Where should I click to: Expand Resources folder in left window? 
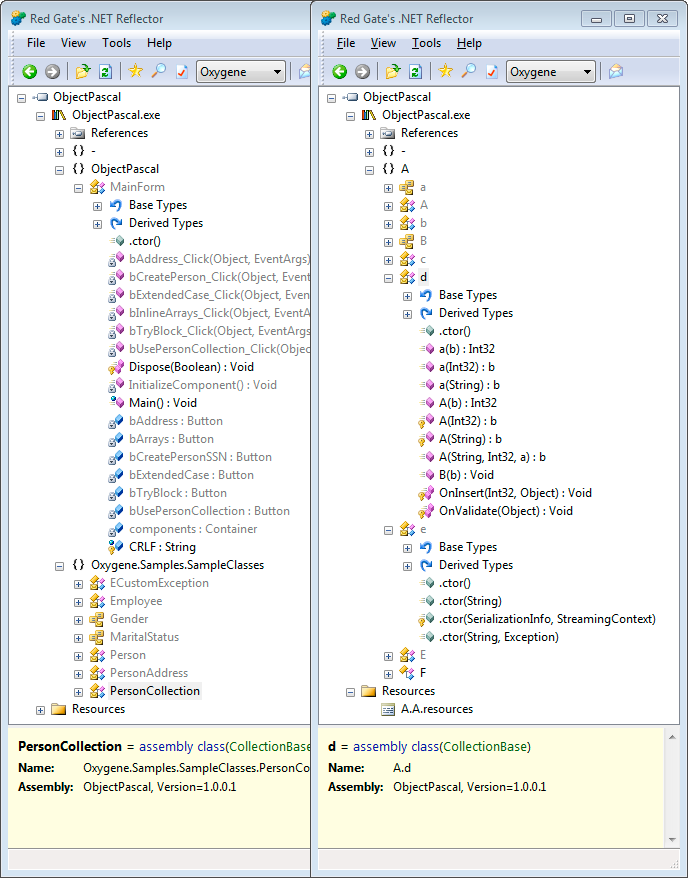[x=40, y=711]
